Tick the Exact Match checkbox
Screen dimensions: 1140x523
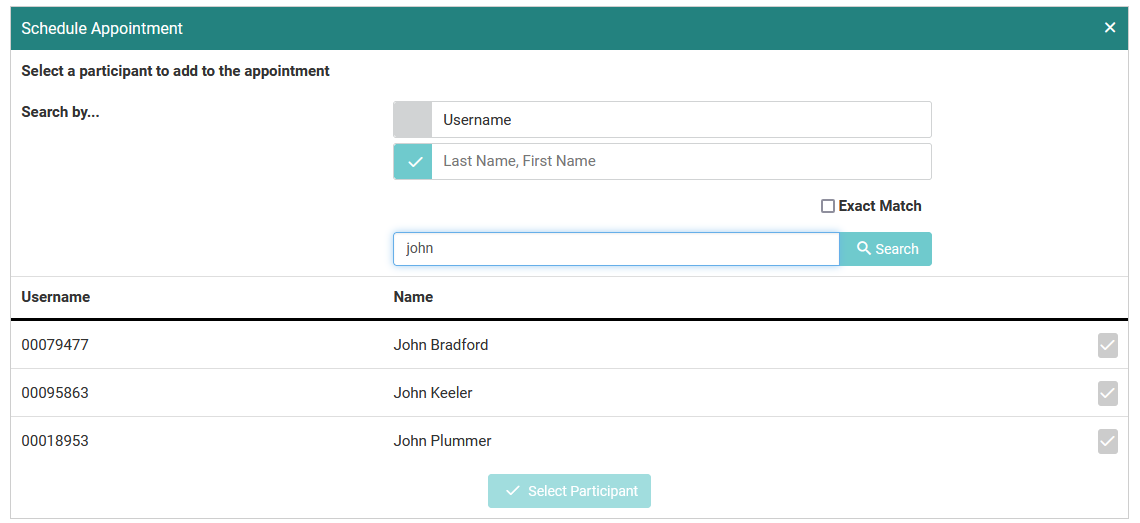(828, 206)
